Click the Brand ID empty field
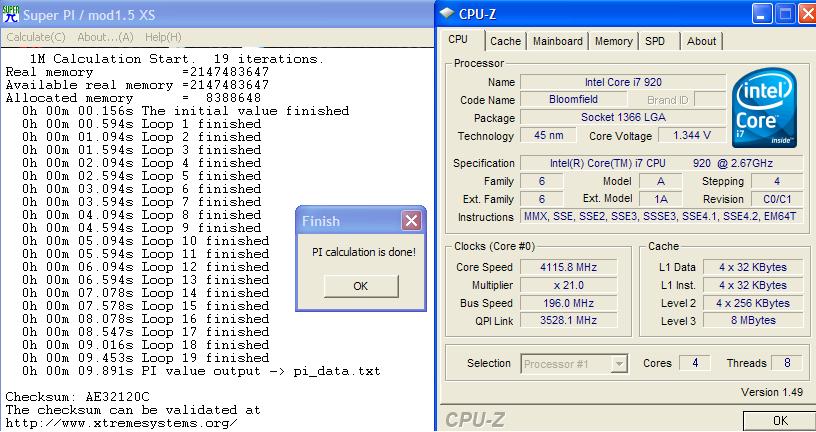 pos(710,99)
